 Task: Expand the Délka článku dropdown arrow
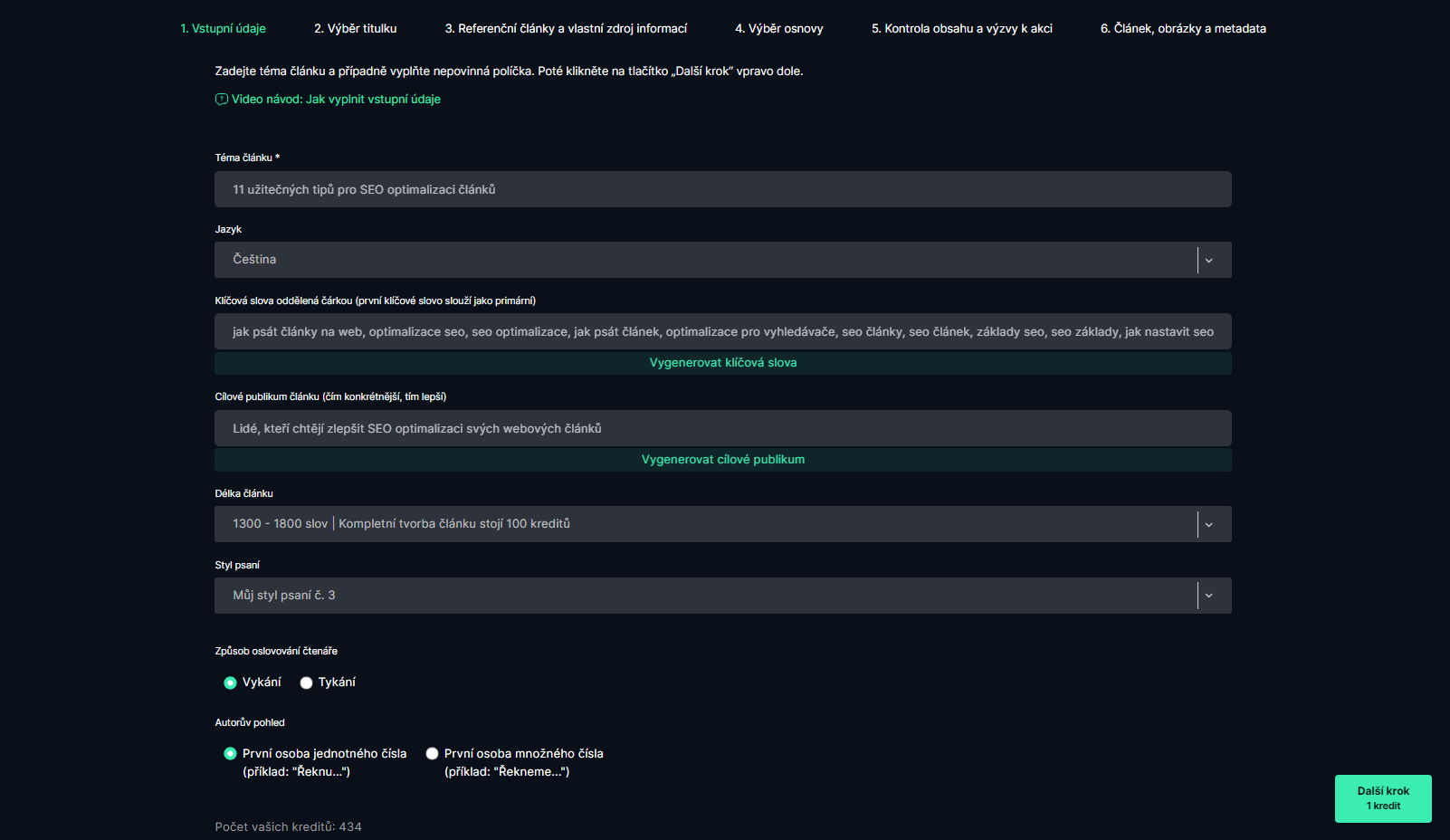1208,525
